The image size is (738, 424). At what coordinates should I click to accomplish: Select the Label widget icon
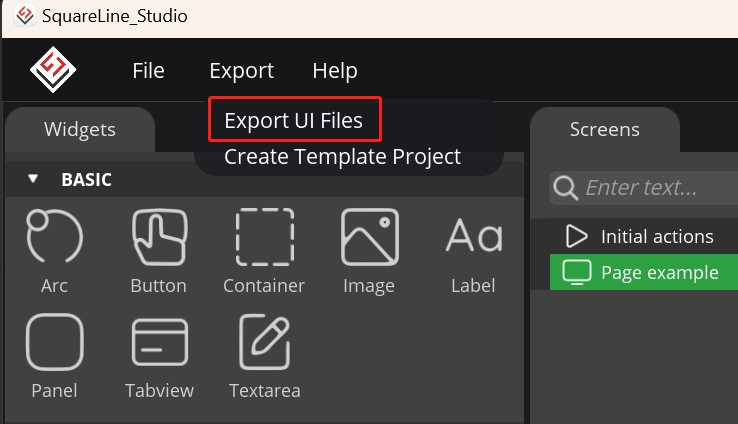[474, 235]
